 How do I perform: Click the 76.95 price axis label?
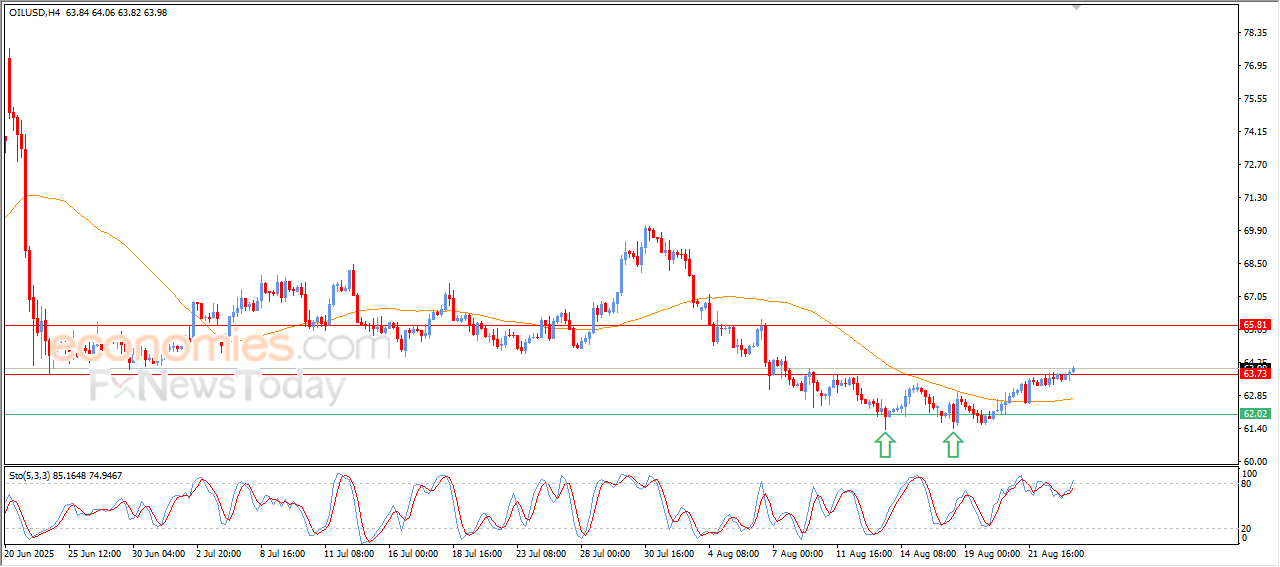coord(1255,66)
